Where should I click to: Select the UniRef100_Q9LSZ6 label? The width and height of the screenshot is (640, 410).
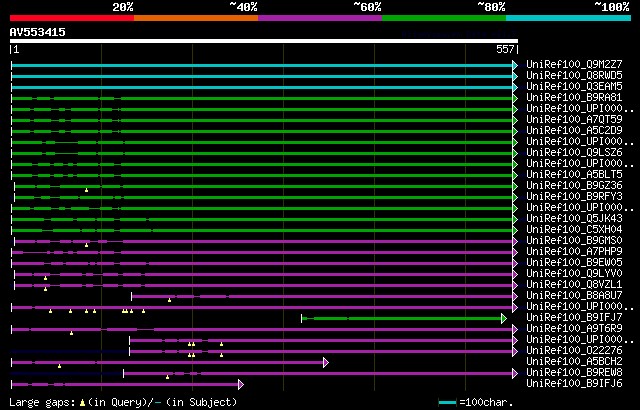pyautogui.click(x=574, y=153)
